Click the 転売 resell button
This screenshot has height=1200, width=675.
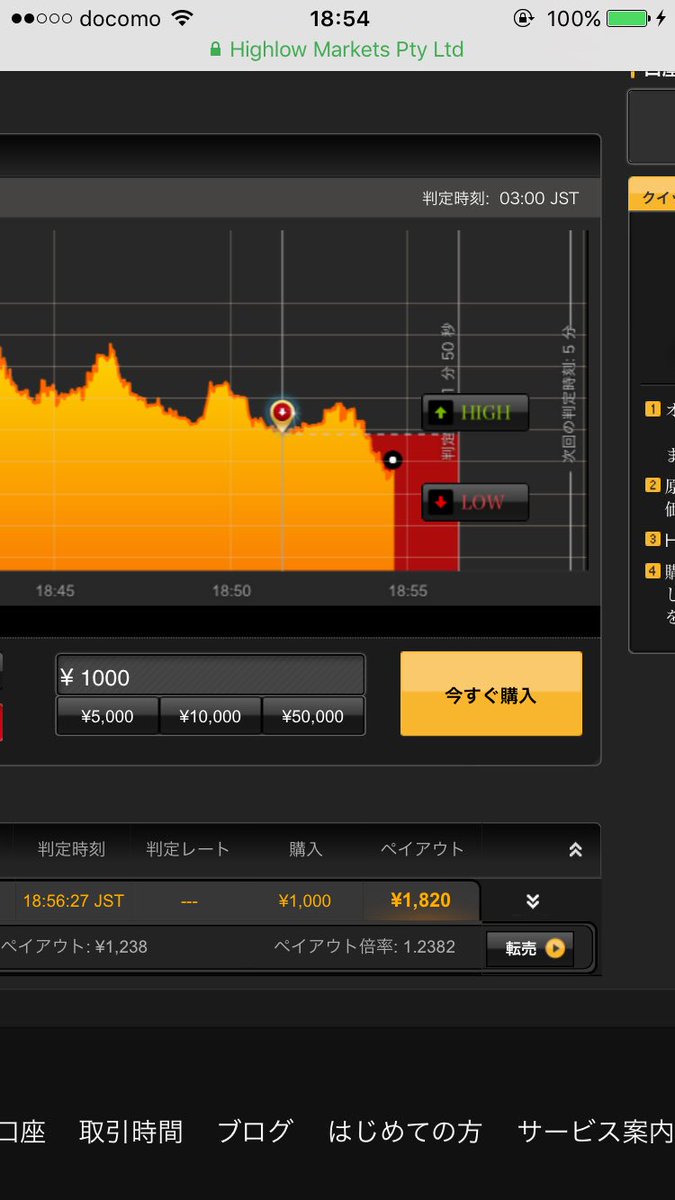530,948
